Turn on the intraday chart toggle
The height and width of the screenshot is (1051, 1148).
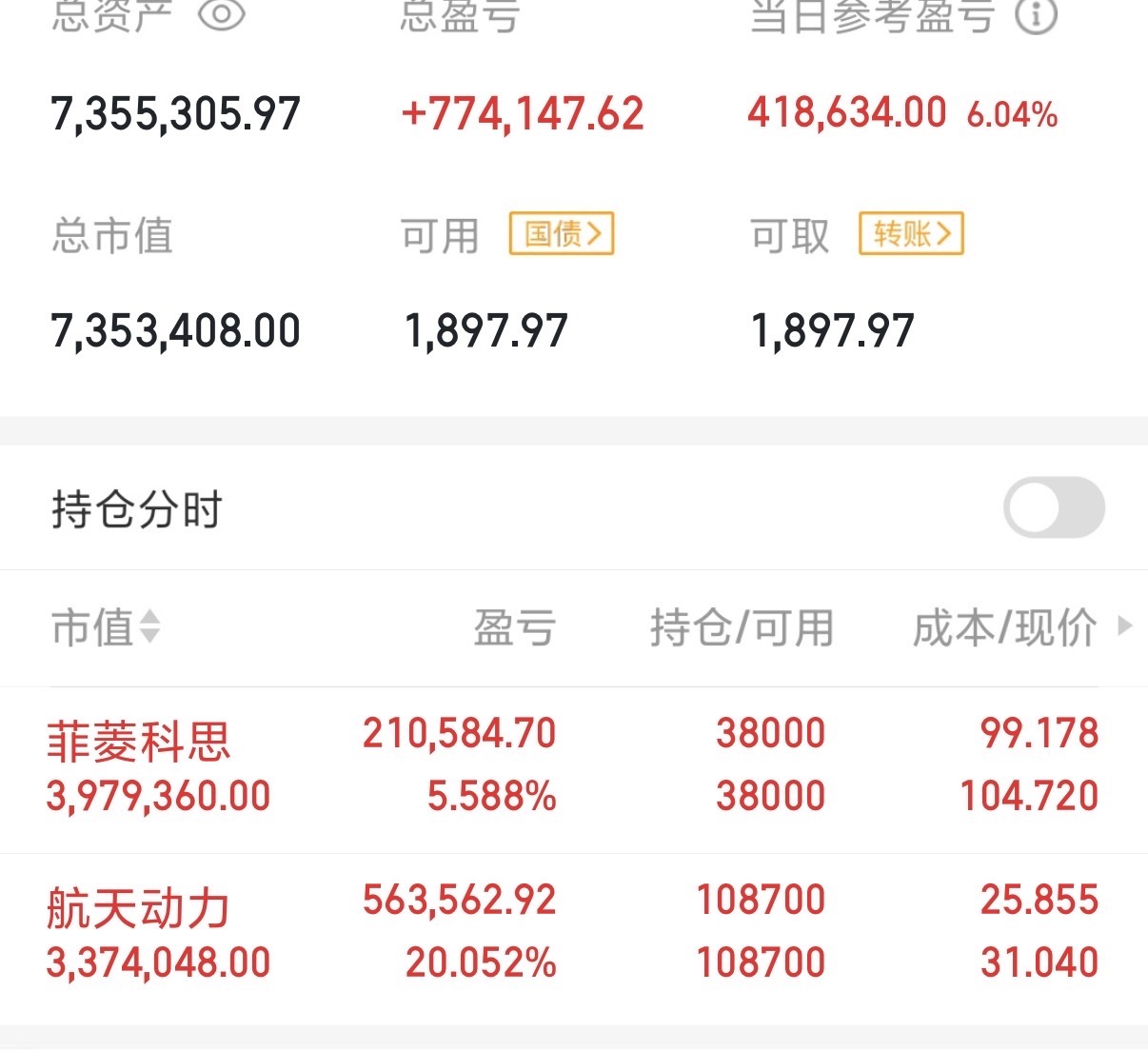tap(1056, 508)
